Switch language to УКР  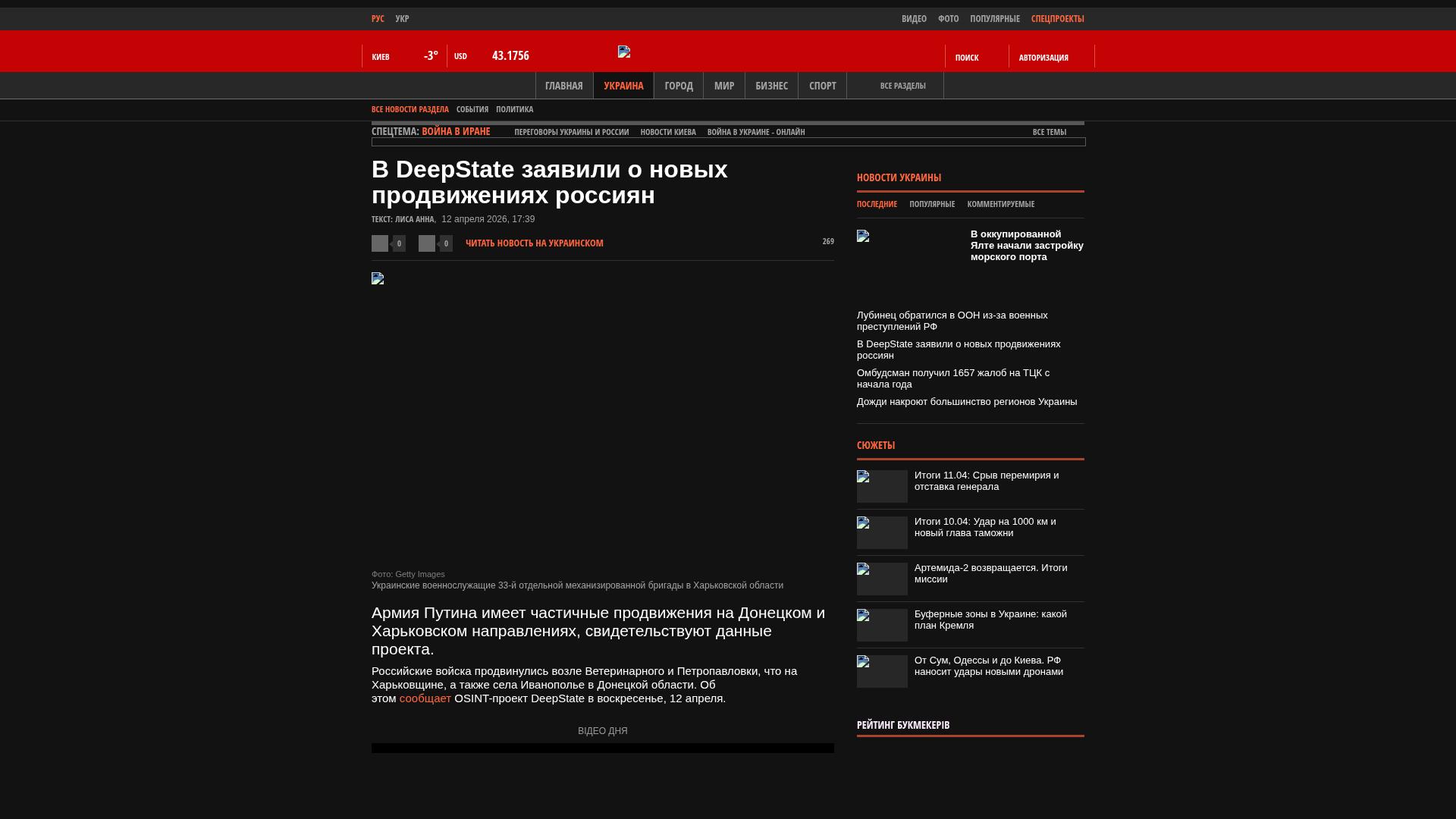coord(402,18)
